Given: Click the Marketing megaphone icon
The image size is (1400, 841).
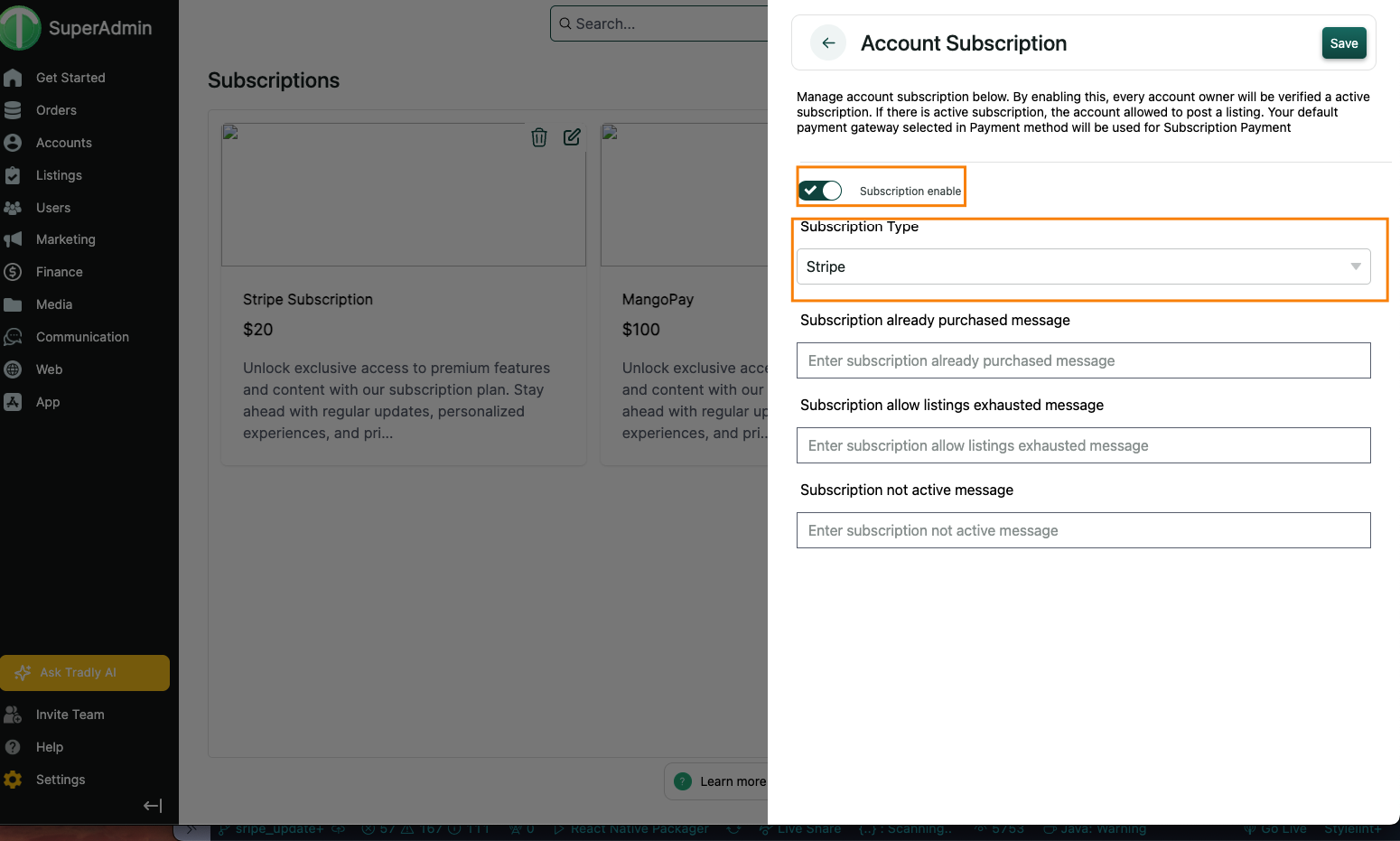Looking at the screenshot, I should click(13, 239).
